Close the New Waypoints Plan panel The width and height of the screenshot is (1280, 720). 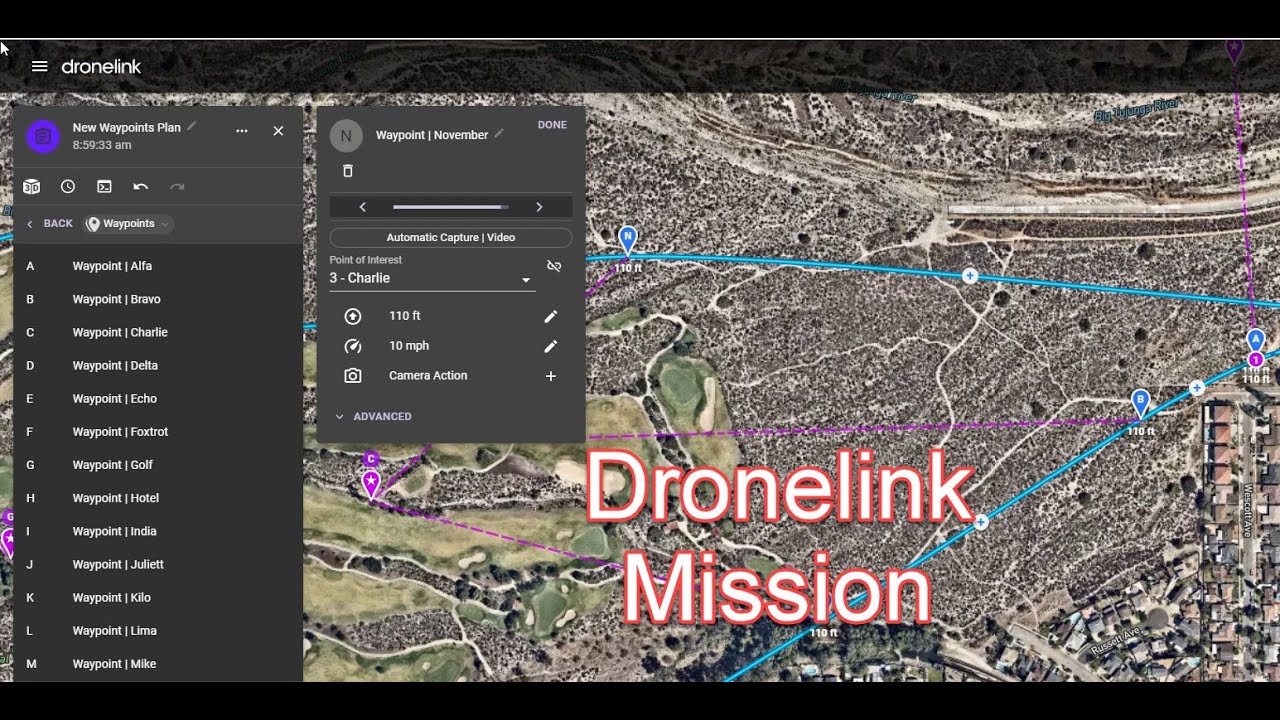point(278,131)
